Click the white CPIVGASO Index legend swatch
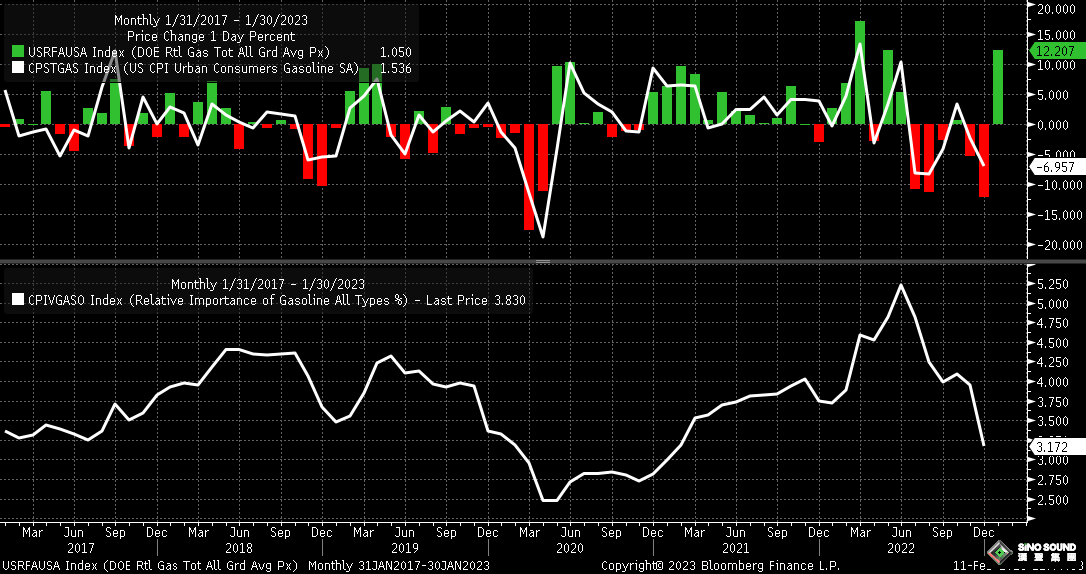 (17, 301)
